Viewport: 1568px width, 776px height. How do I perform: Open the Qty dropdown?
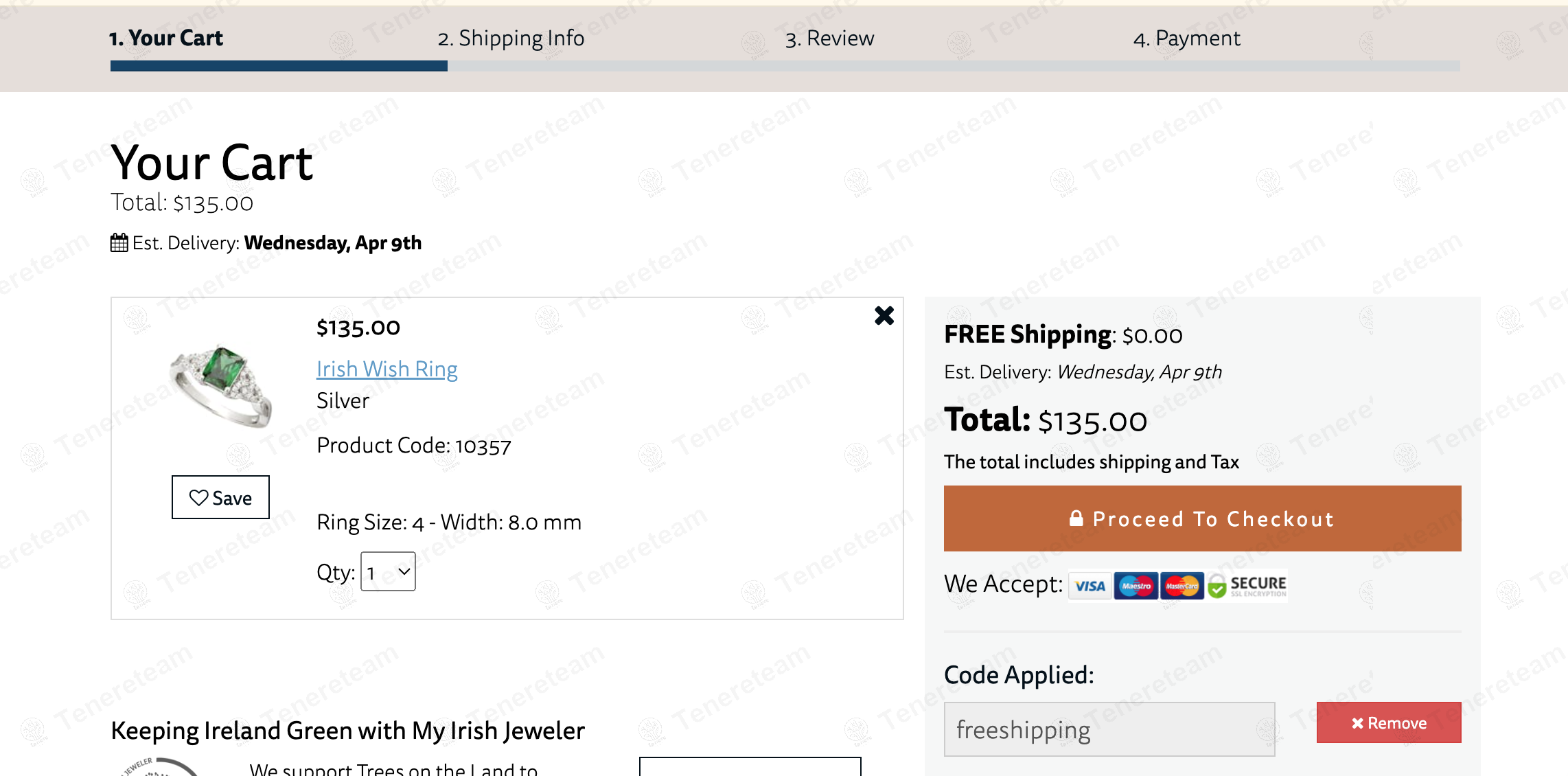(x=388, y=571)
